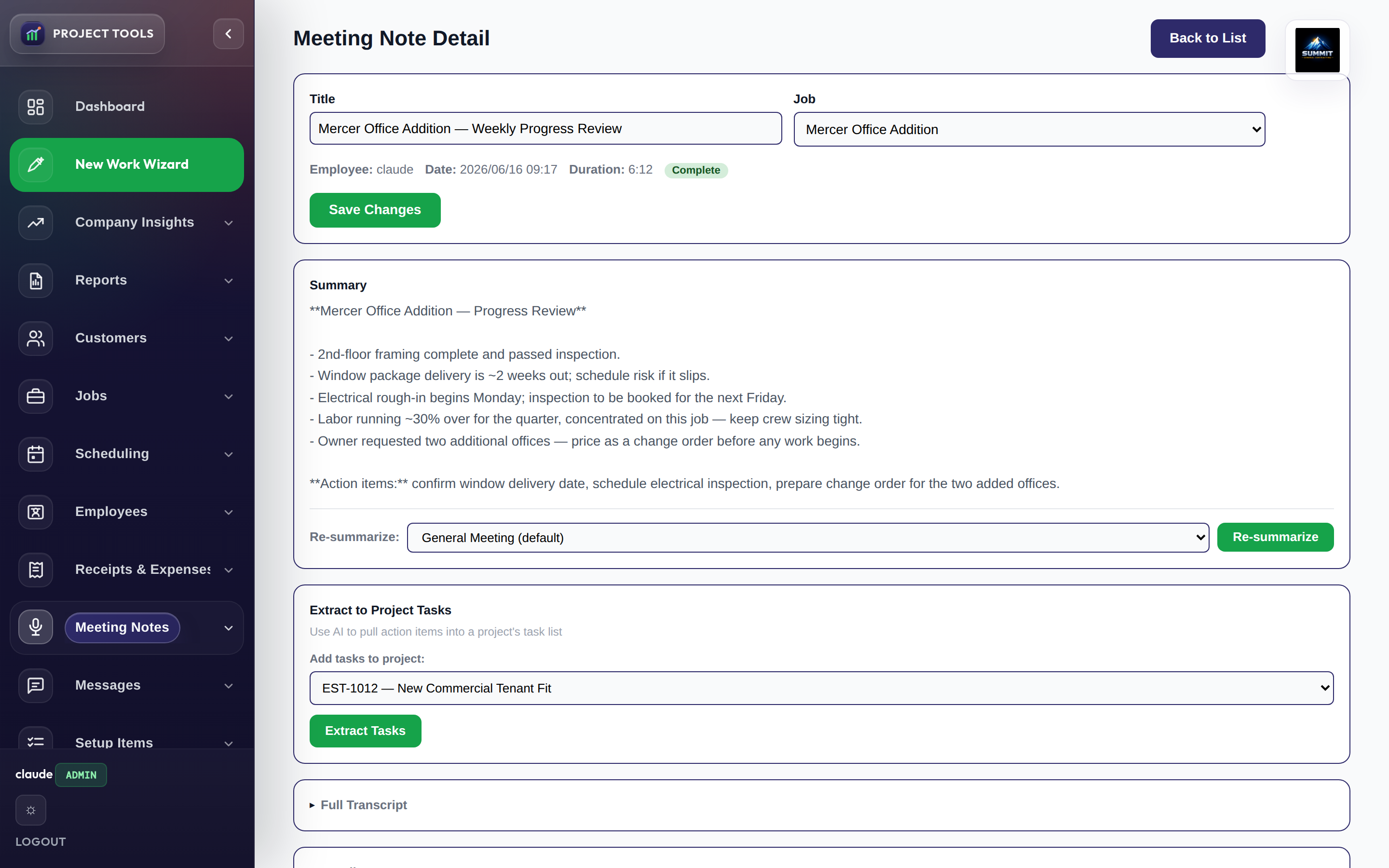Select Reports in the sidebar
This screenshot has height=868, width=1389.
coord(101,280)
